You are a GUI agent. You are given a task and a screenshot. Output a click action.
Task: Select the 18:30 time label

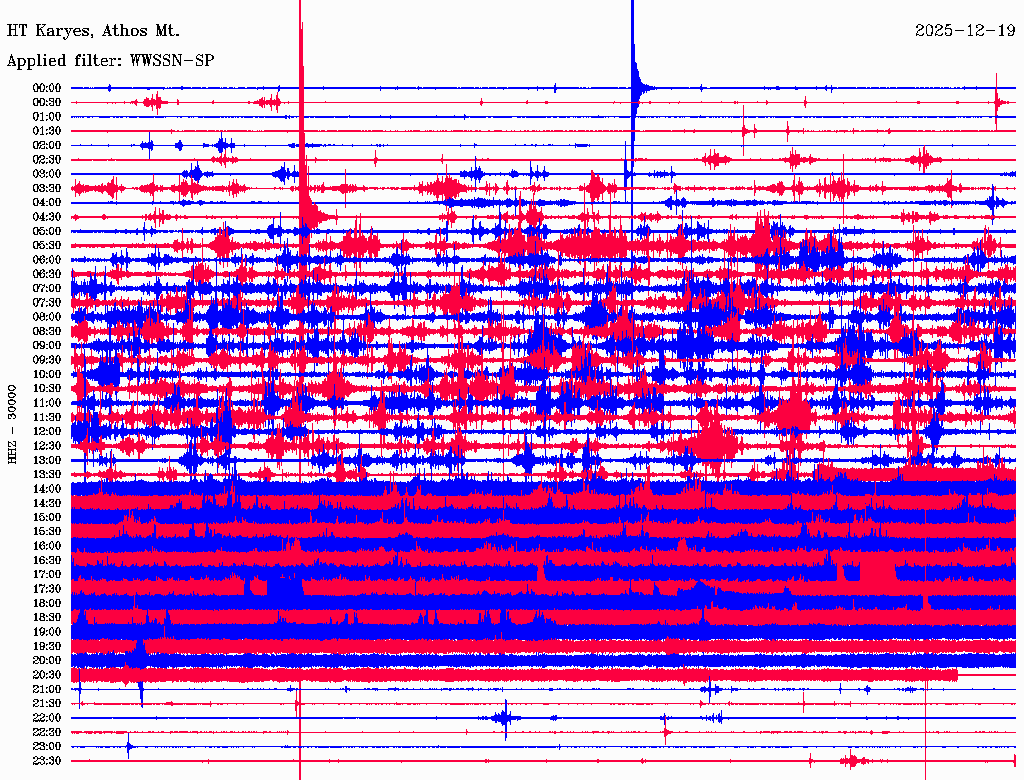pyautogui.click(x=46, y=618)
